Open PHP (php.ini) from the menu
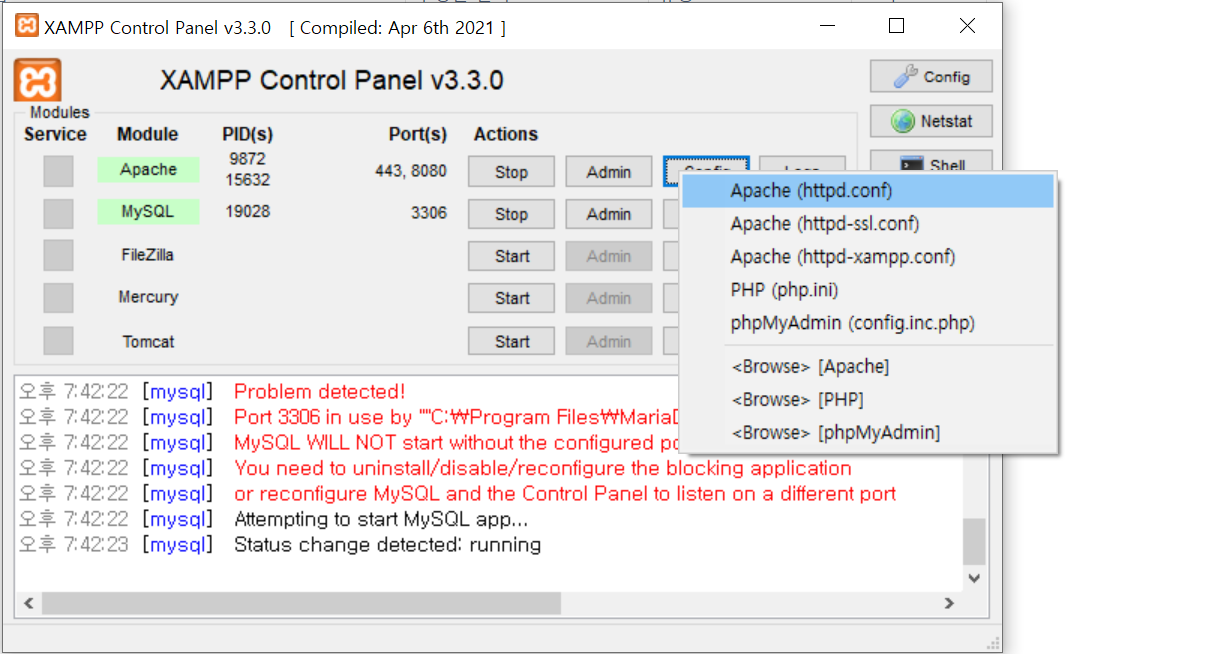Image resolution: width=1215 pixels, height=654 pixels. 868,289
